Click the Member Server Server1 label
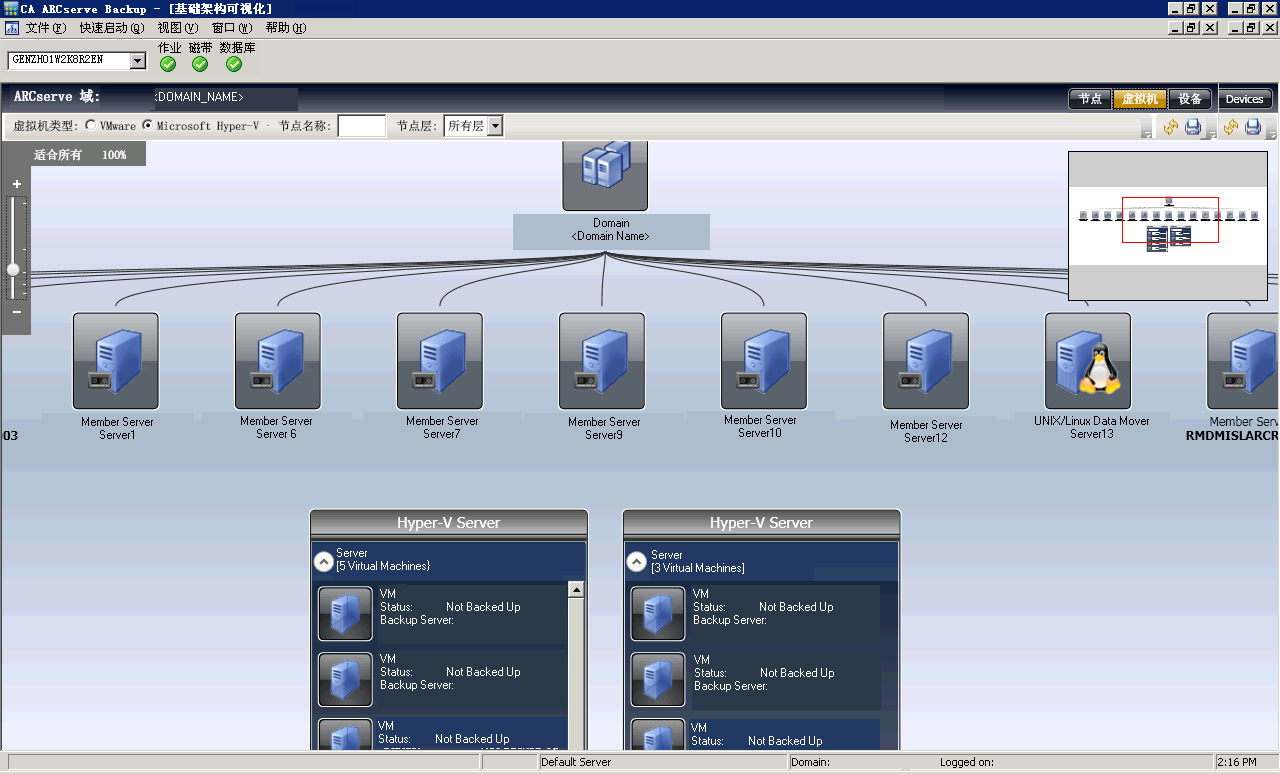This screenshot has height=774, width=1280. tap(117, 428)
